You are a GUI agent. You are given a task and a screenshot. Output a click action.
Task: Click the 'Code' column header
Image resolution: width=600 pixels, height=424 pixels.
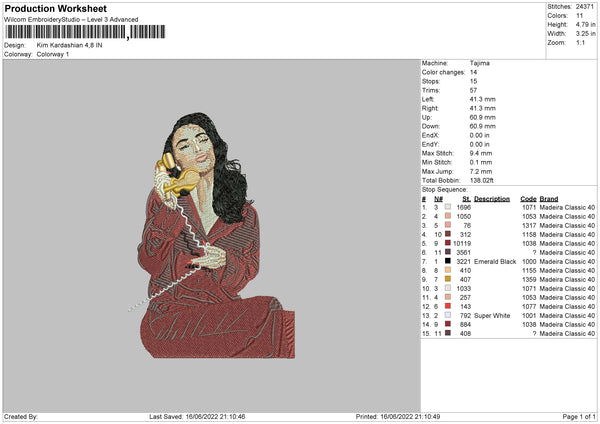click(x=528, y=199)
